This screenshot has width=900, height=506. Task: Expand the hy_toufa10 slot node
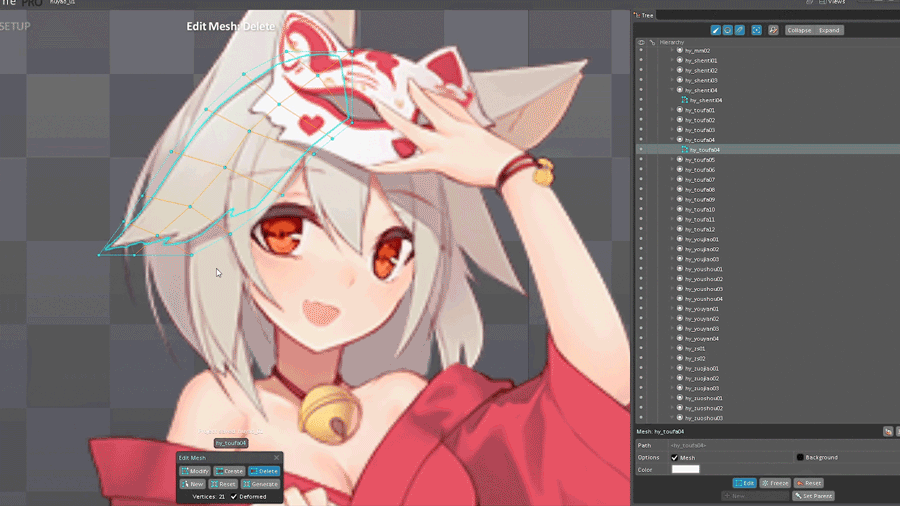(x=672, y=209)
